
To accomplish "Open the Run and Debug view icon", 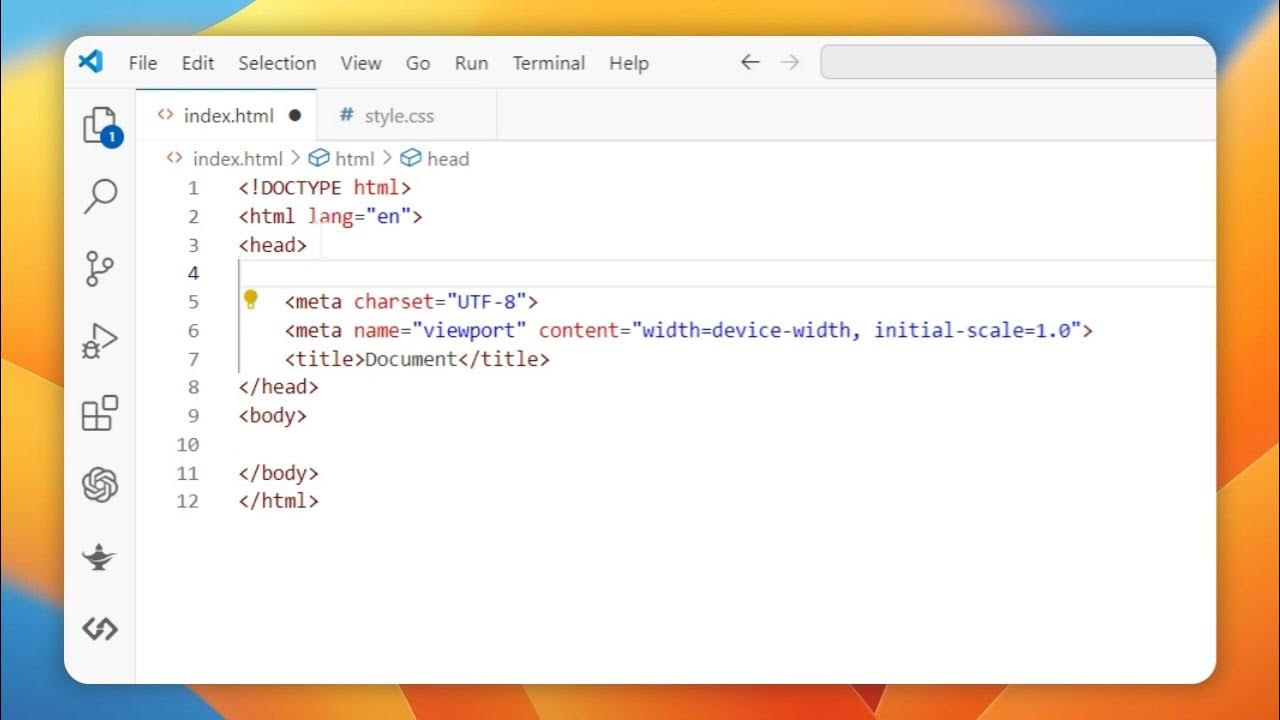I will coord(100,341).
